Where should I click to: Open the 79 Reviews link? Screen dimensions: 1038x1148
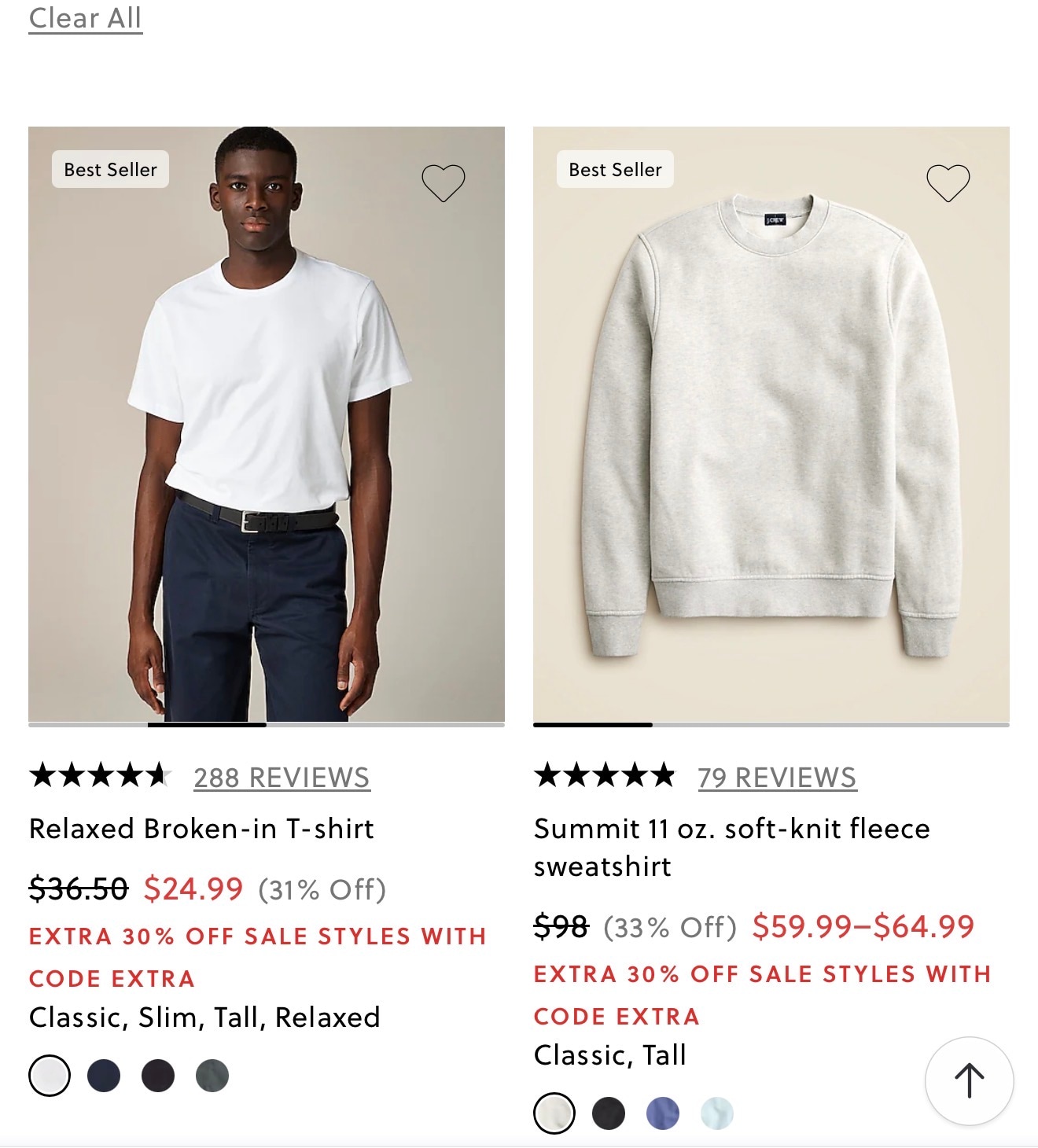pyautogui.click(x=777, y=778)
